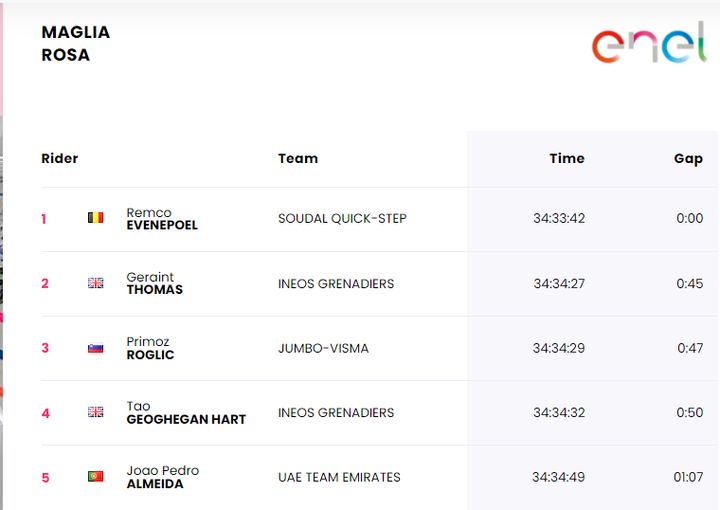Click the Team column header
The image size is (720, 510).
(x=298, y=158)
